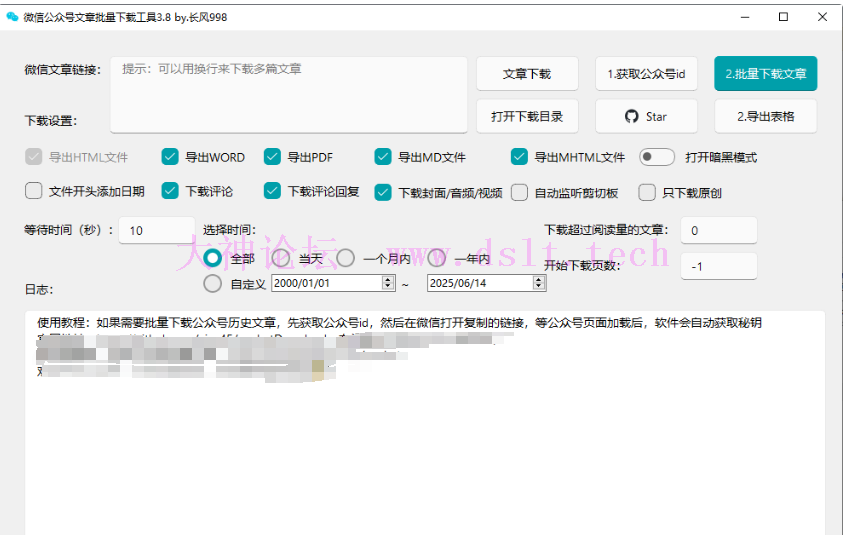Click the 文章下载 button
844x535 pixels.
[527, 74]
